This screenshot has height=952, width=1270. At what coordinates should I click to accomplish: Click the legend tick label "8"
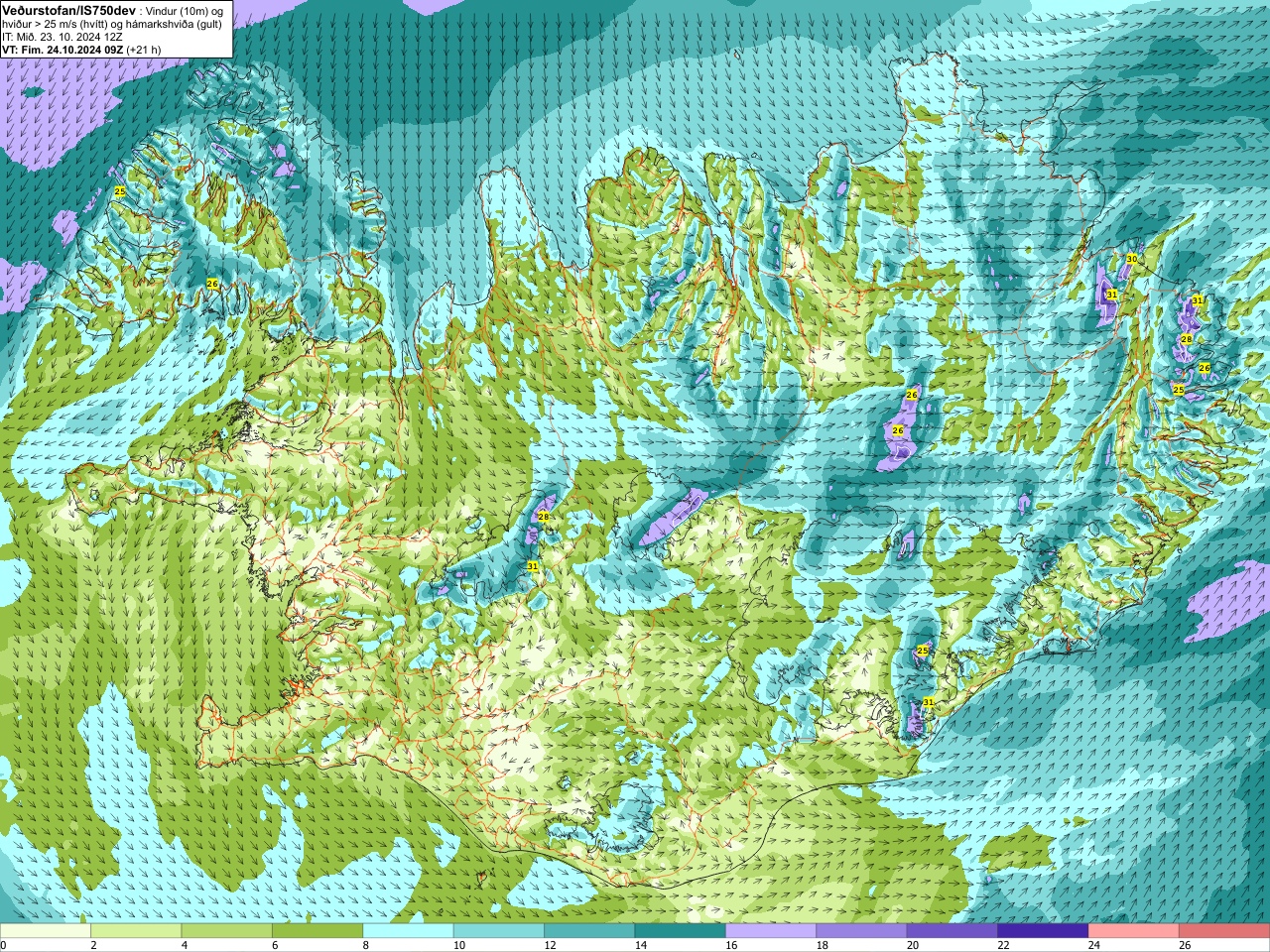[365, 945]
